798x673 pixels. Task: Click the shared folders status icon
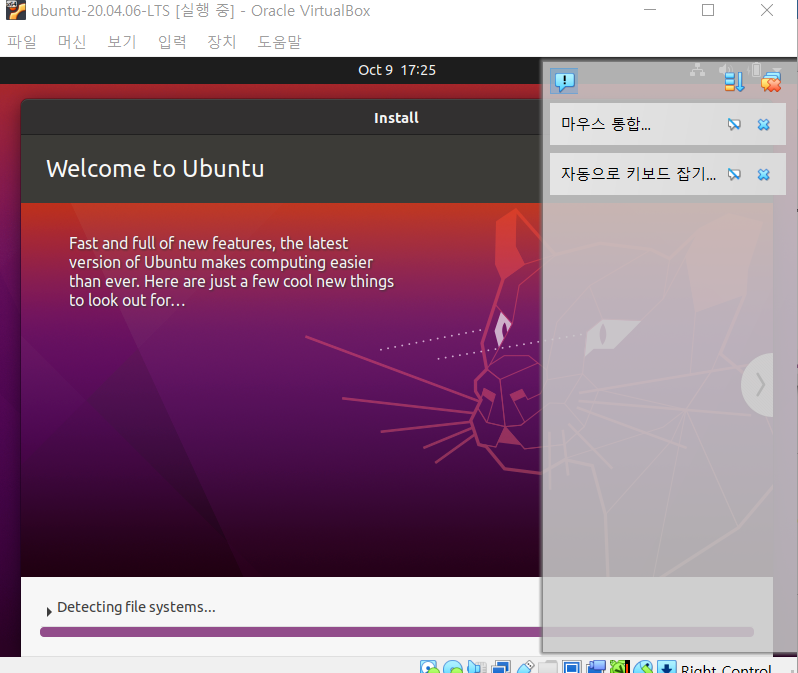[x=548, y=667]
